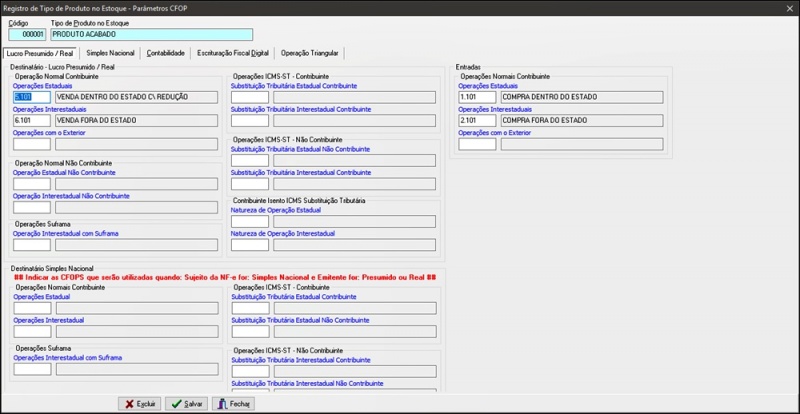The image size is (800, 414).
Task: Click the 5.101 Operações Estaduais code field
Action: (x=32, y=97)
